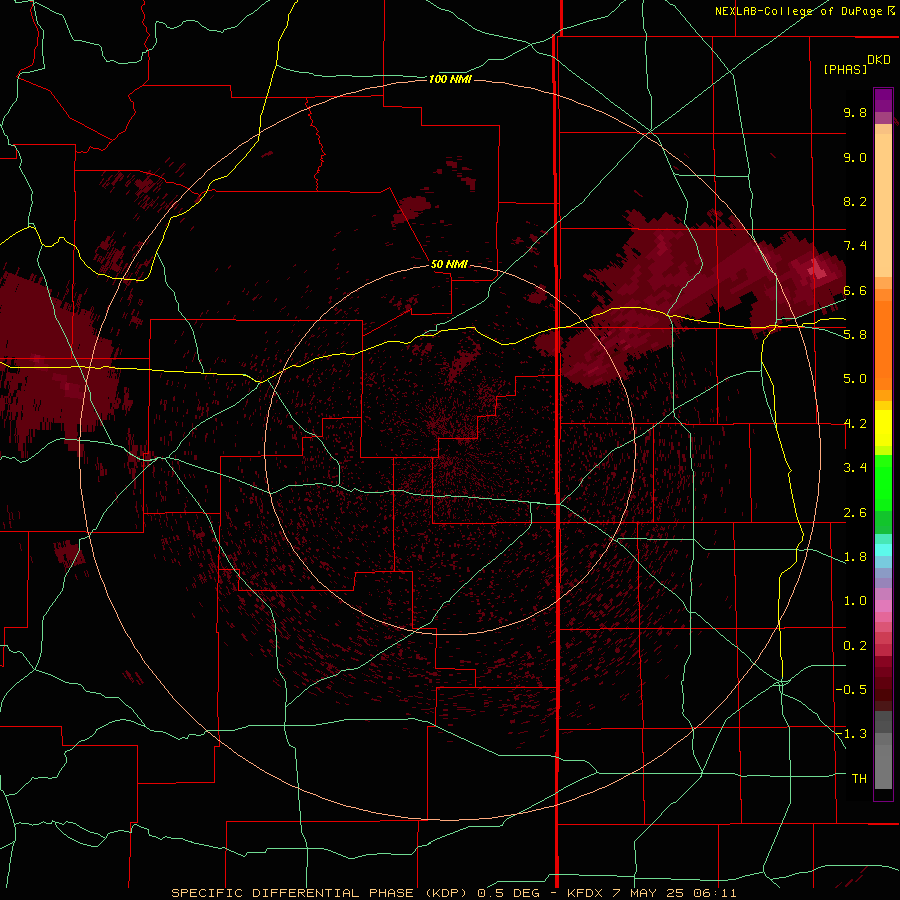The height and width of the screenshot is (900, 900).
Task: Click the purple top segment of the colorbar
Action: (883, 100)
